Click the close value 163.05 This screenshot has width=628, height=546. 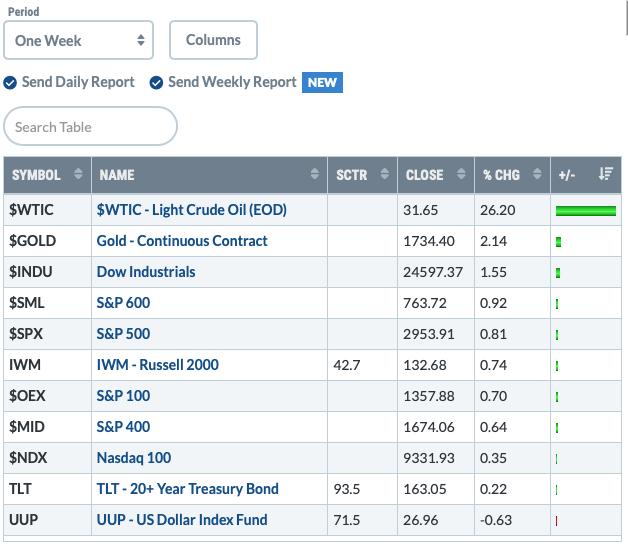click(425, 490)
